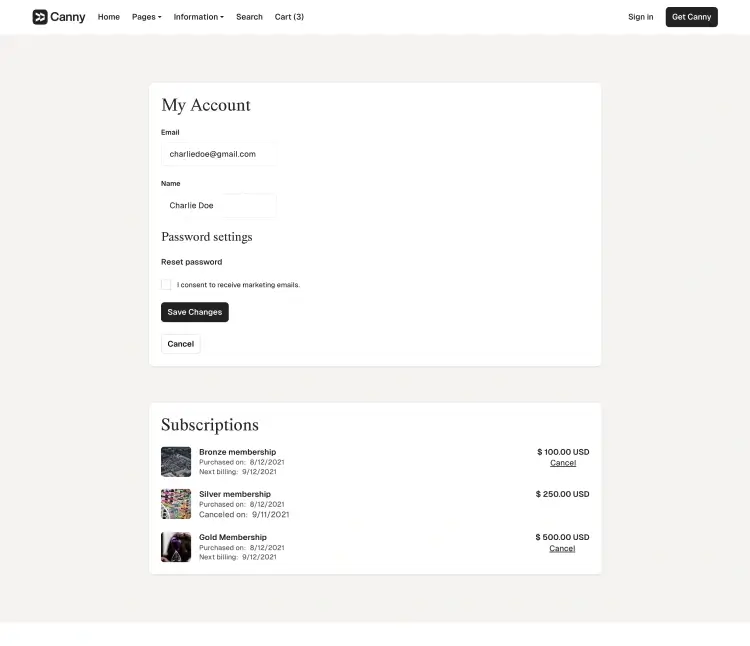750x646 pixels.
Task: Expand the Pages dropdown menu
Action: 146,17
